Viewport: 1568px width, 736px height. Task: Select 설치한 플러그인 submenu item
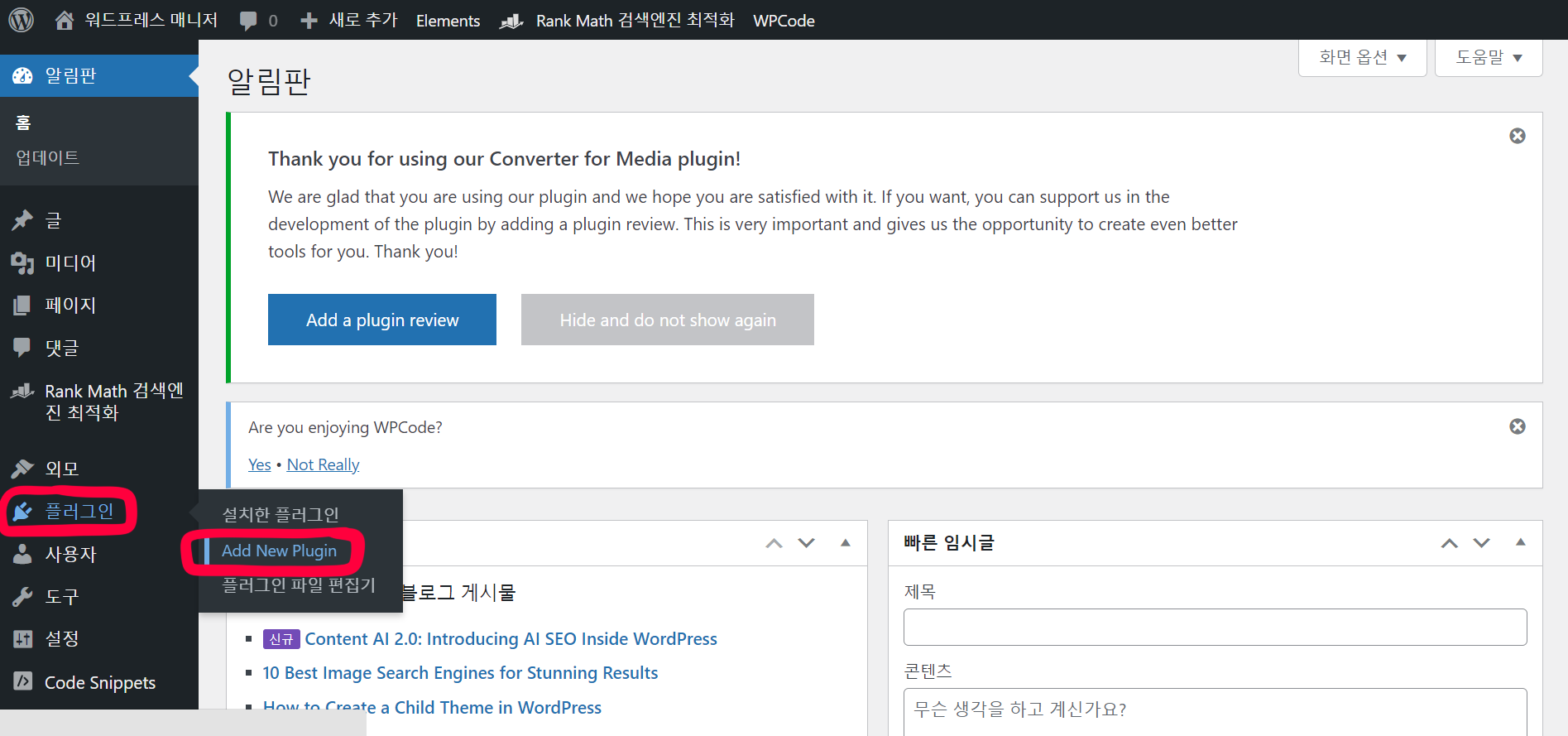(281, 515)
